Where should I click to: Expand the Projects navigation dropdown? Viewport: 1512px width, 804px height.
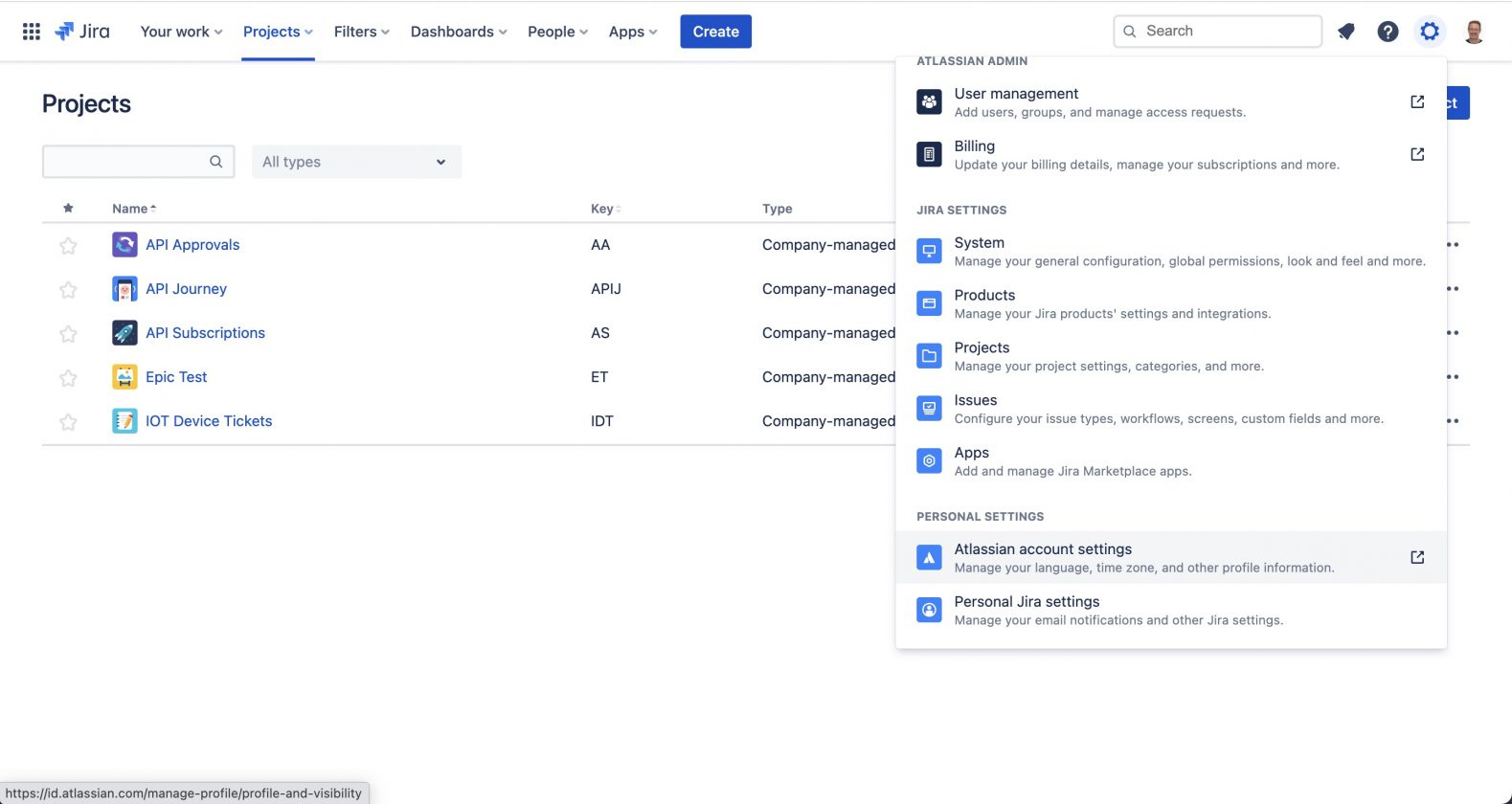pyautogui.click(x=278, y=32)
